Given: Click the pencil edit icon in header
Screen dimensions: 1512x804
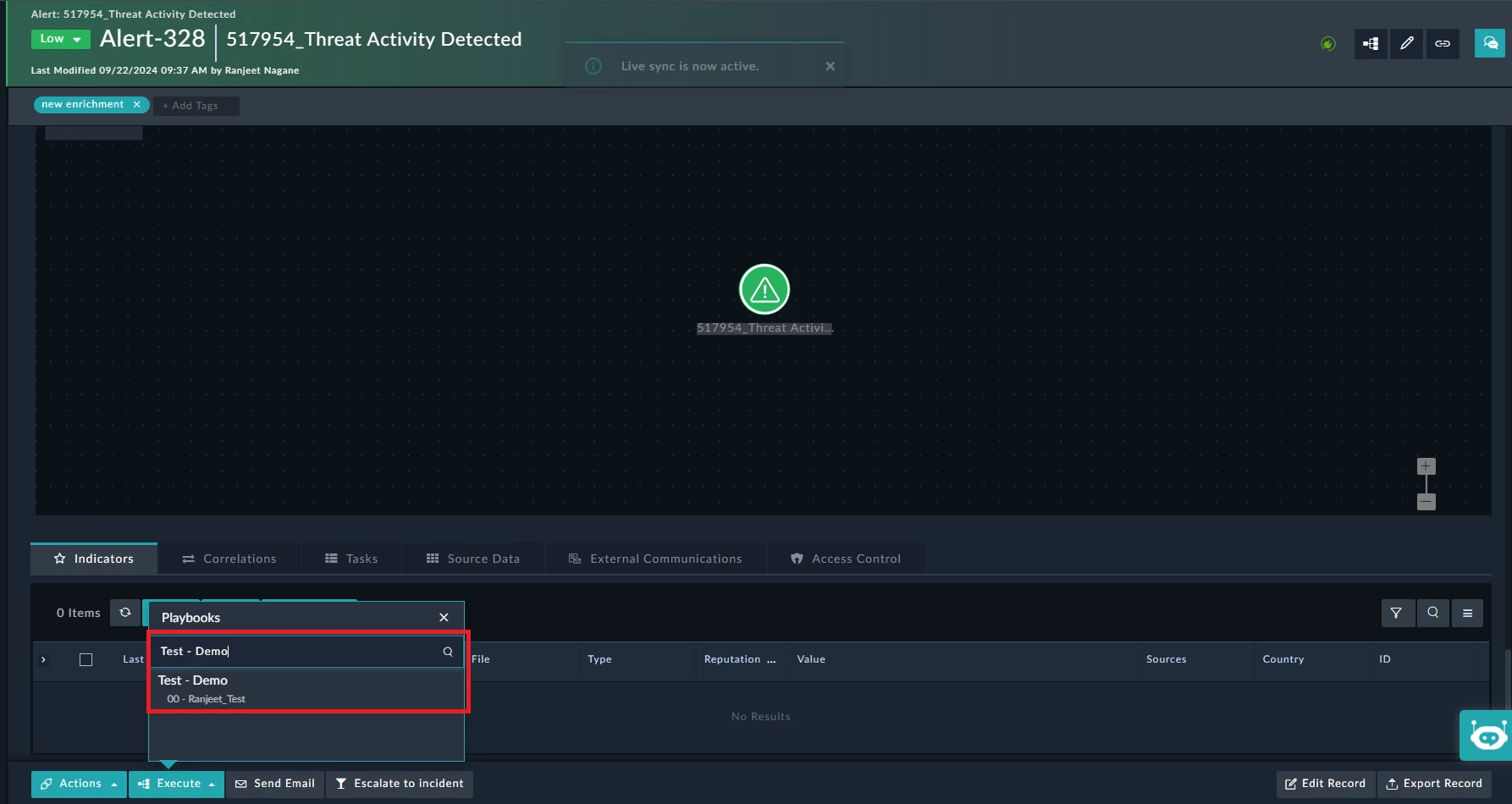Looking at the screenshot, I should pos(1406,43).
